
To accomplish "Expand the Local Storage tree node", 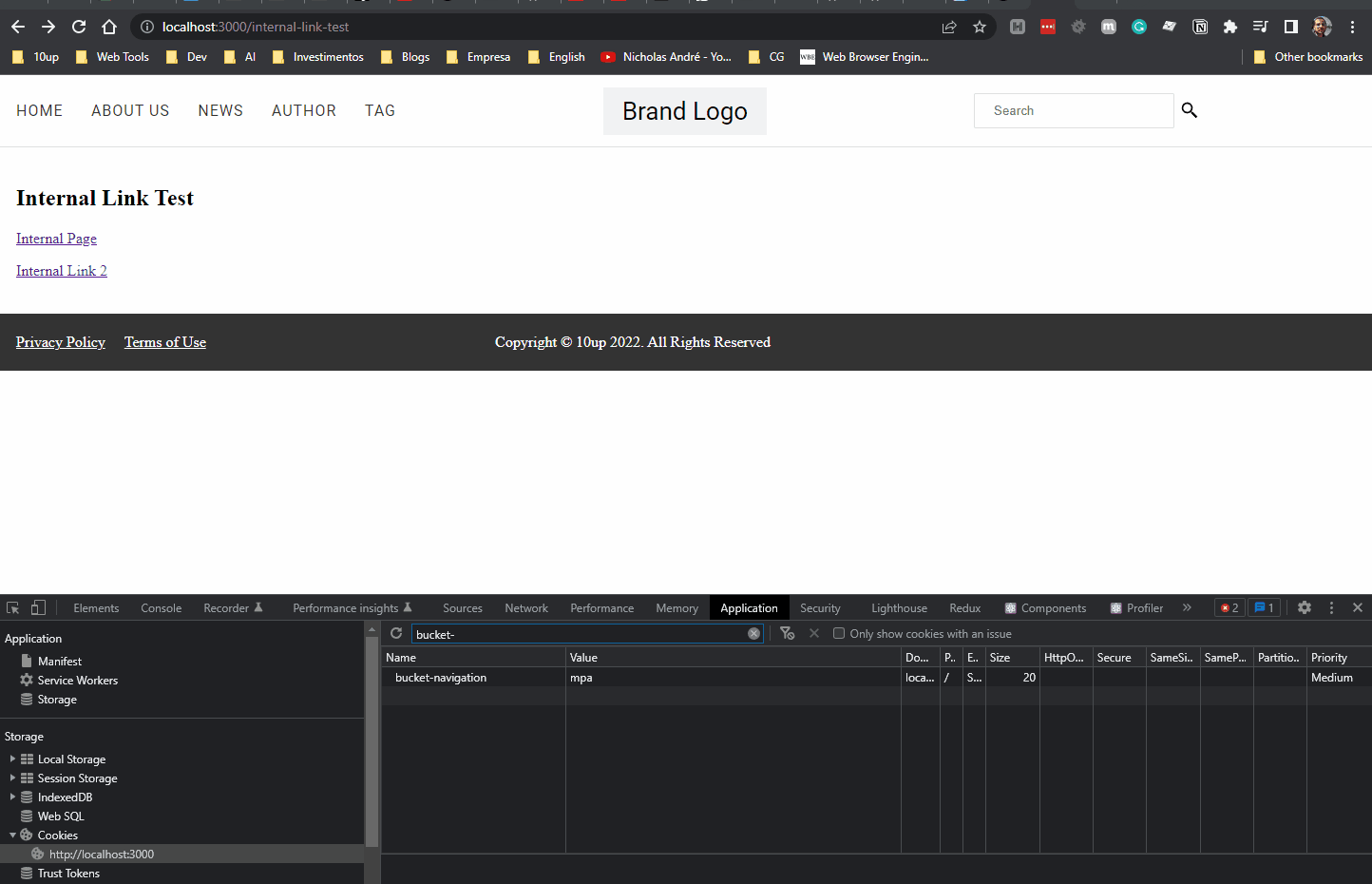I will (x=12, y=759).
